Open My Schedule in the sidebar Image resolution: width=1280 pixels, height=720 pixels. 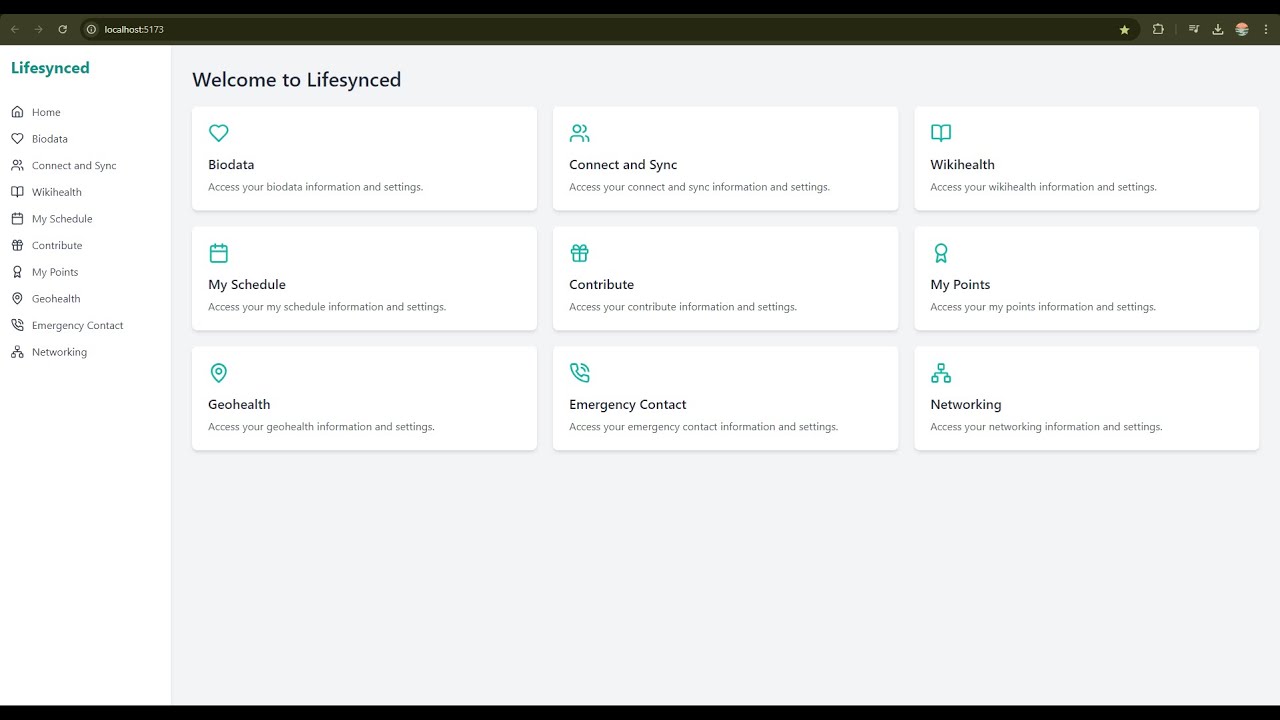(x=61, y=219)
